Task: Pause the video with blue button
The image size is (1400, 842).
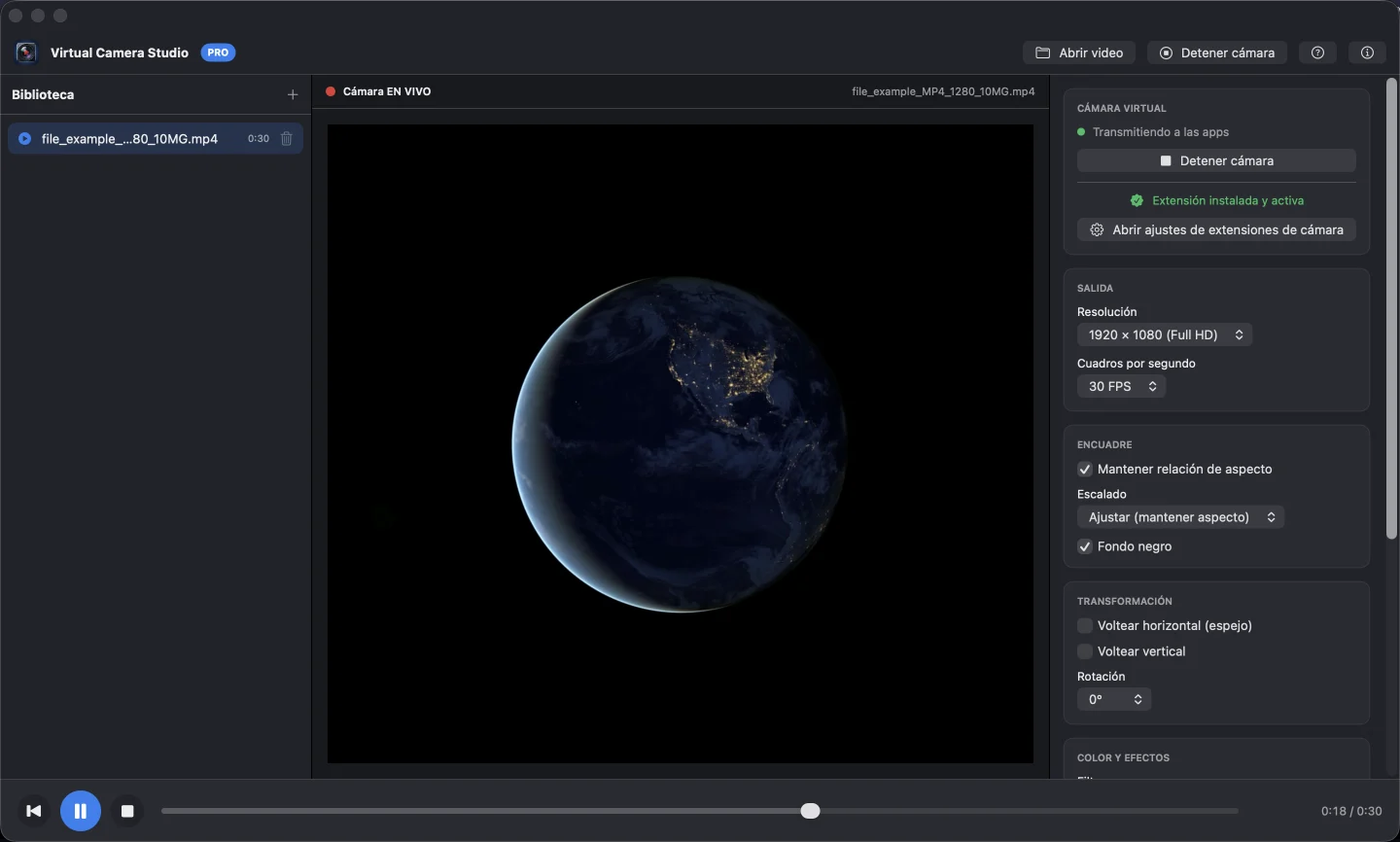Action: click(81, 811)
